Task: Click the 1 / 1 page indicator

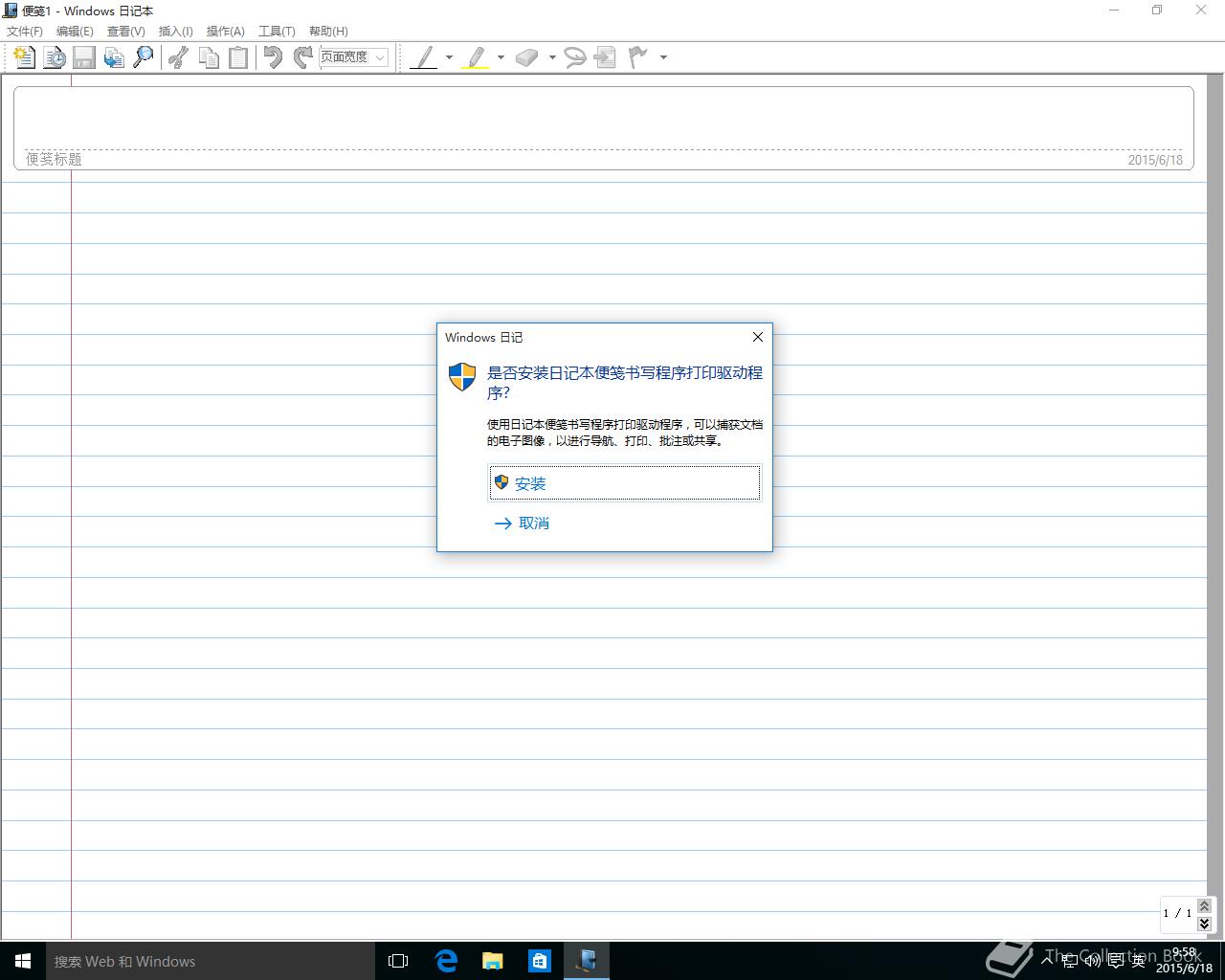Action: [x=1177, y=913]
